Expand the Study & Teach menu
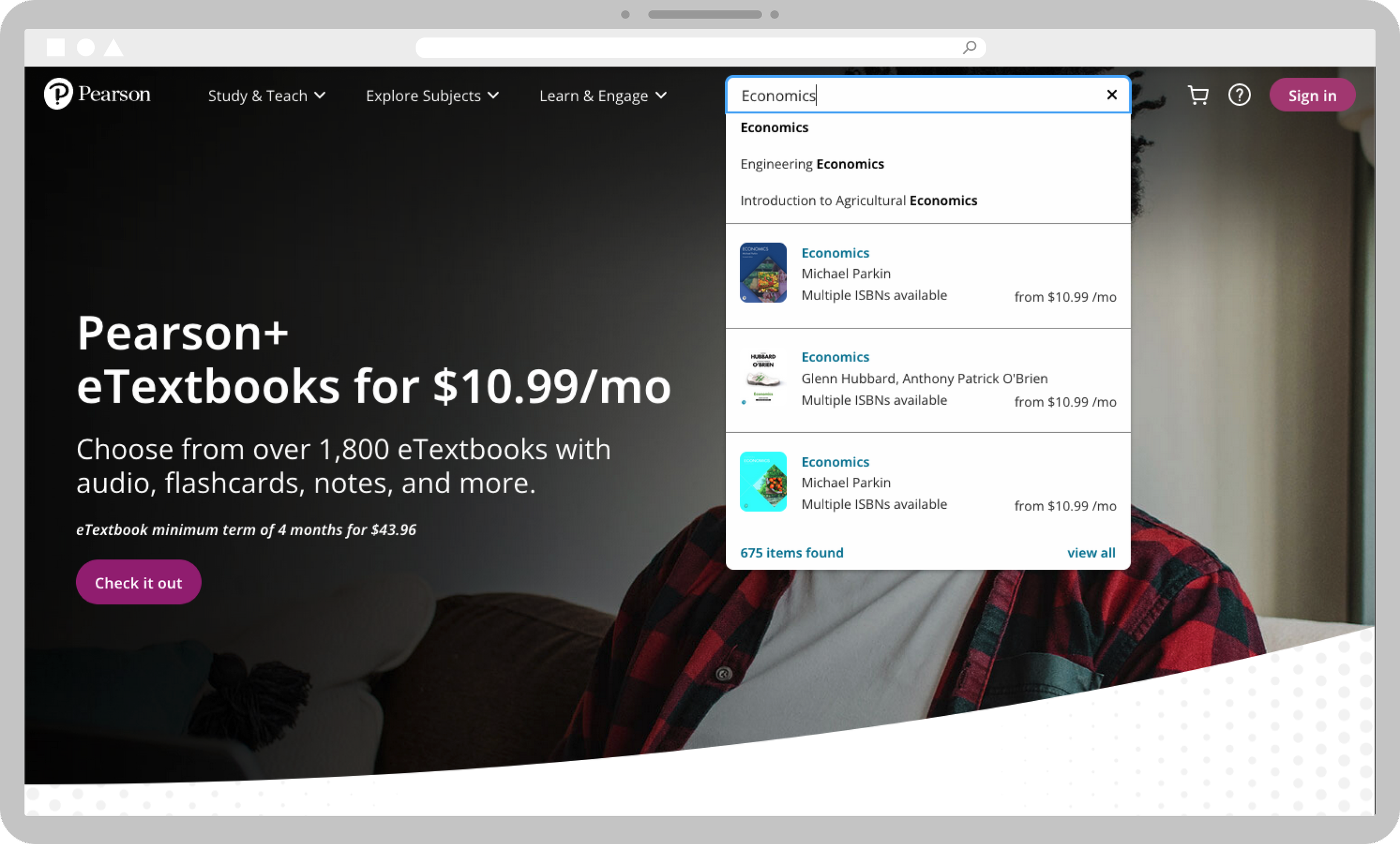This screenshot has height=844, width=1400. [267, 95]
